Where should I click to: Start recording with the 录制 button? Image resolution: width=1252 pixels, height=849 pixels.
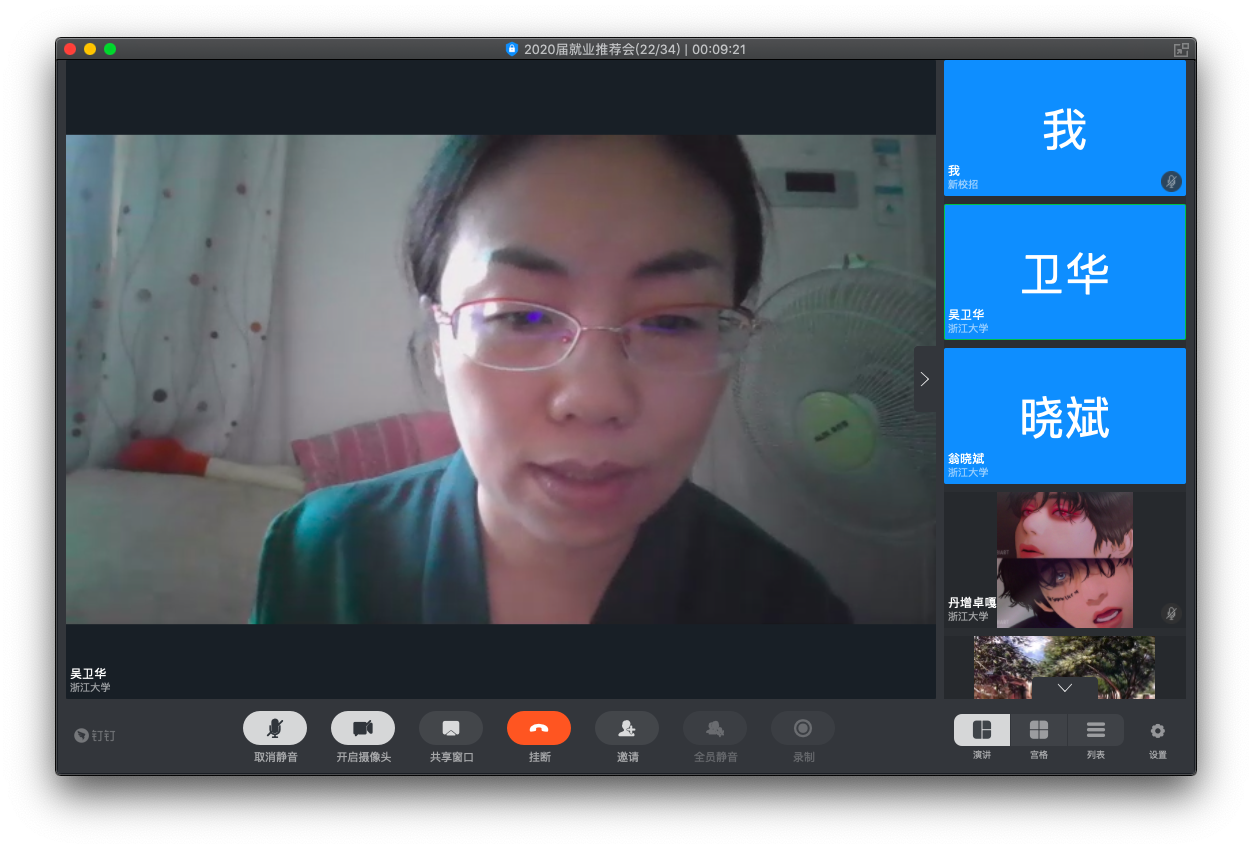803,728
